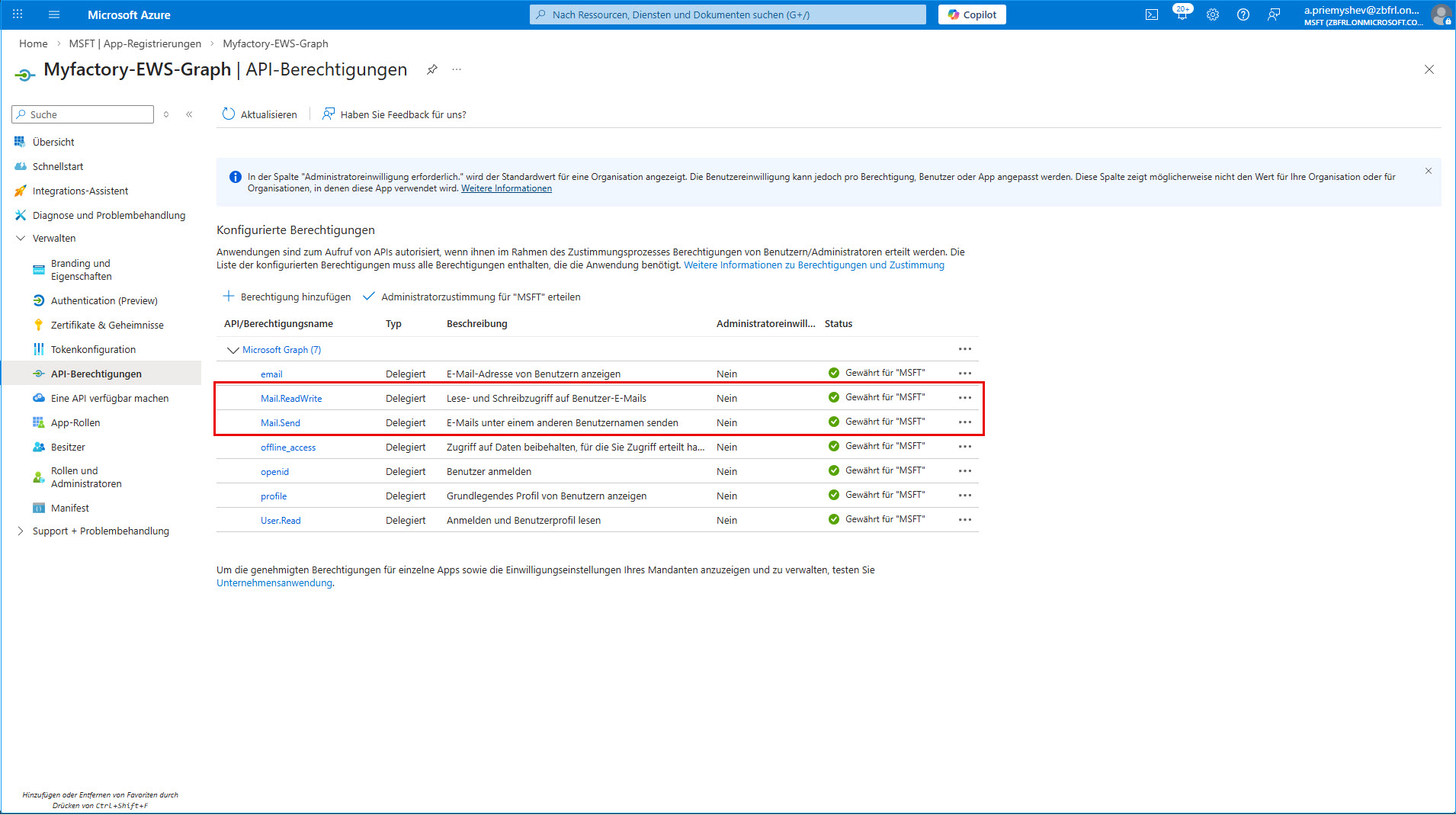Click the help question mark icon

click(1243, 14)
